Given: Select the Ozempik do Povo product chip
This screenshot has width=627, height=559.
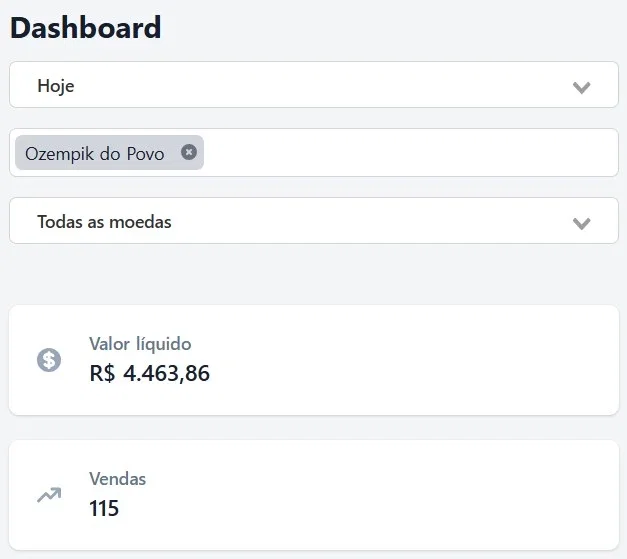Looking at the screenshot, I should (95, 154).
